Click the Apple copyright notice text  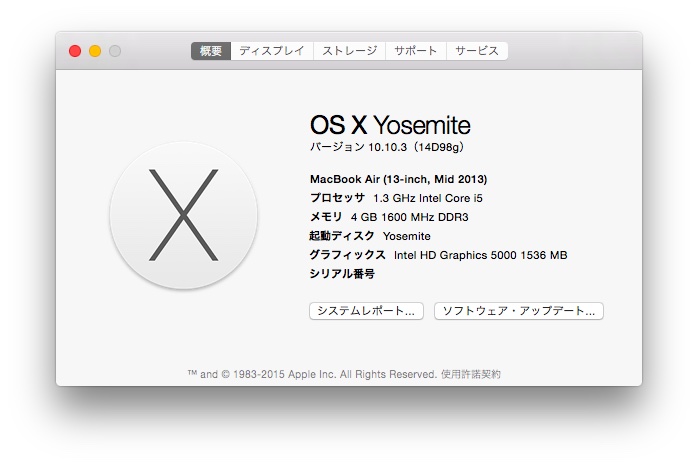pyautogui.click(x=312, y=374)
